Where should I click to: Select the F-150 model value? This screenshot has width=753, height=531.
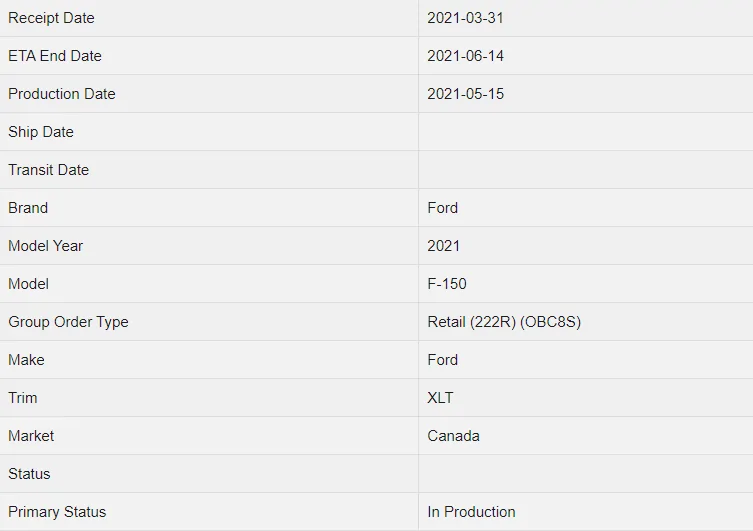(447, 284)
